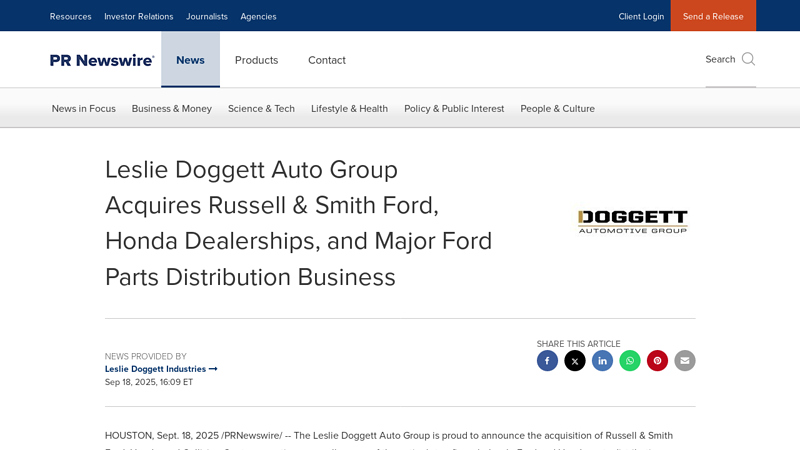The width and height of the screenshot is (800, 450).
Task: Open the Agencies page
Action: [258, 16]
